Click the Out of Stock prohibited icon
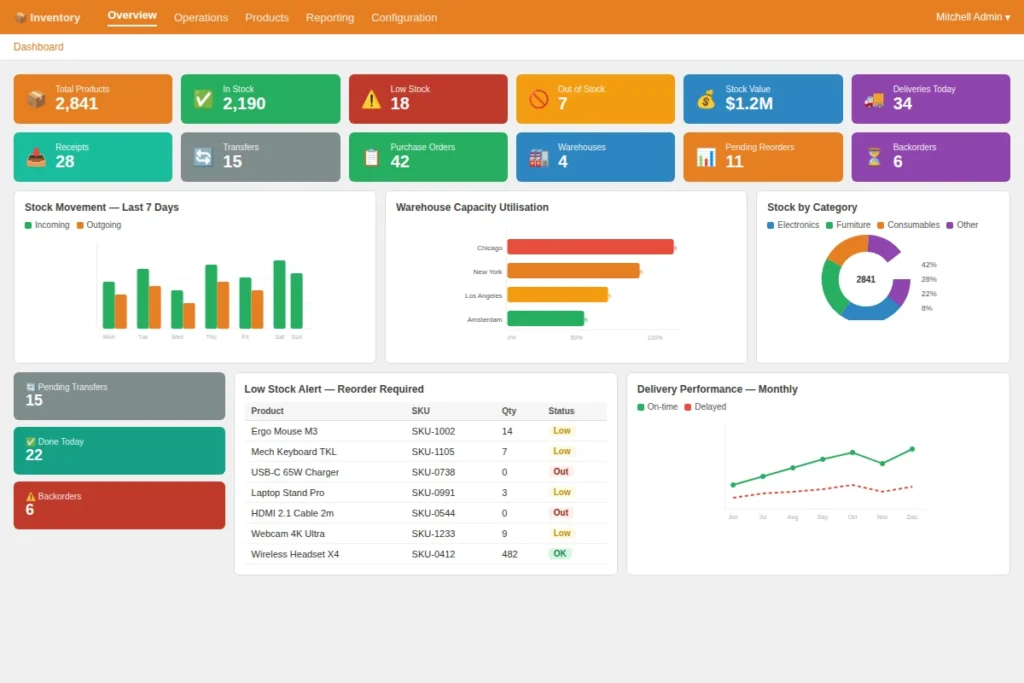1024x683 pixels. (538, 99)
